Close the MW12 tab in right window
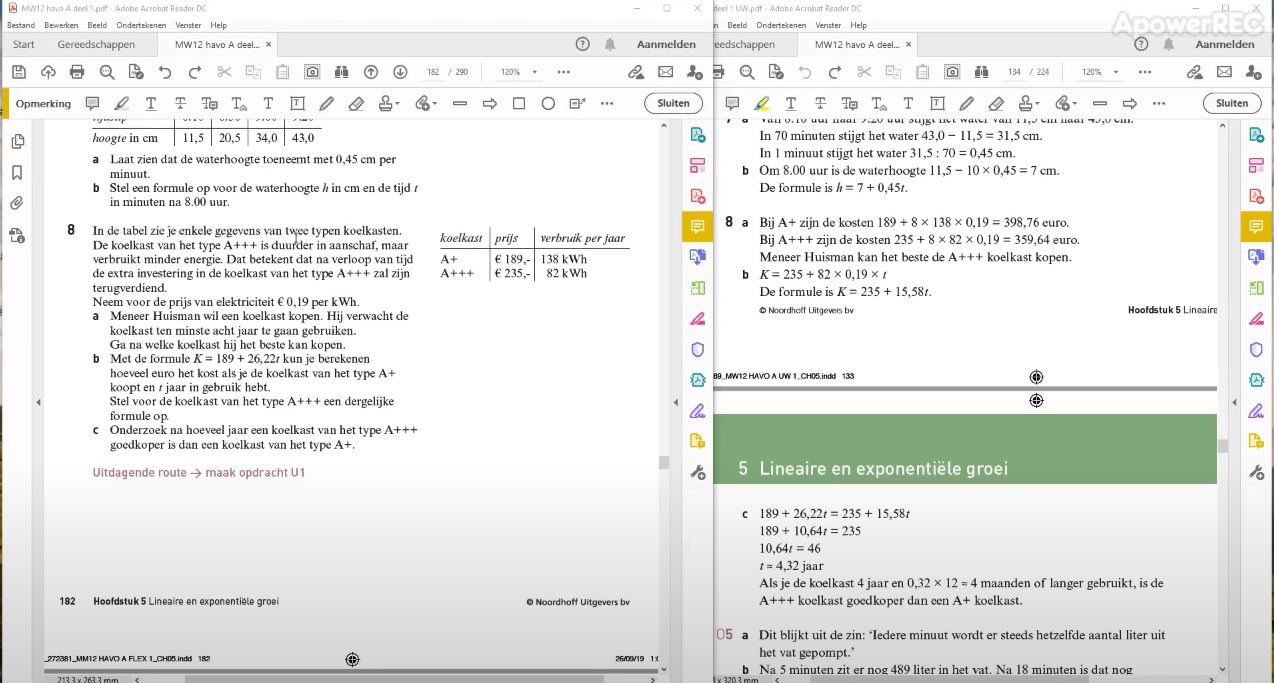The height and width of the screenshot is (683, 1274). 909,45
